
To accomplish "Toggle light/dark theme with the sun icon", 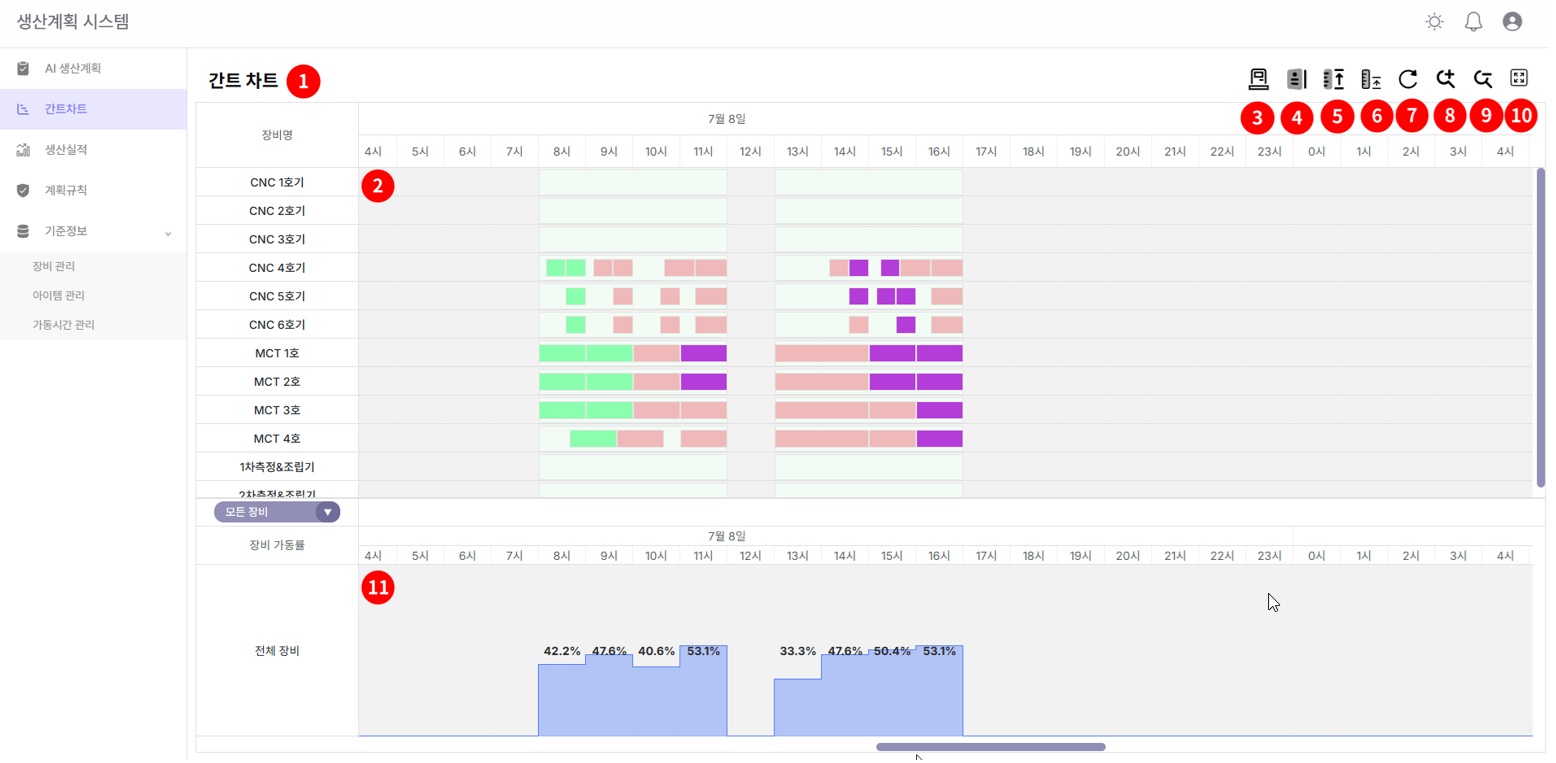I will tap(1434, 21).
